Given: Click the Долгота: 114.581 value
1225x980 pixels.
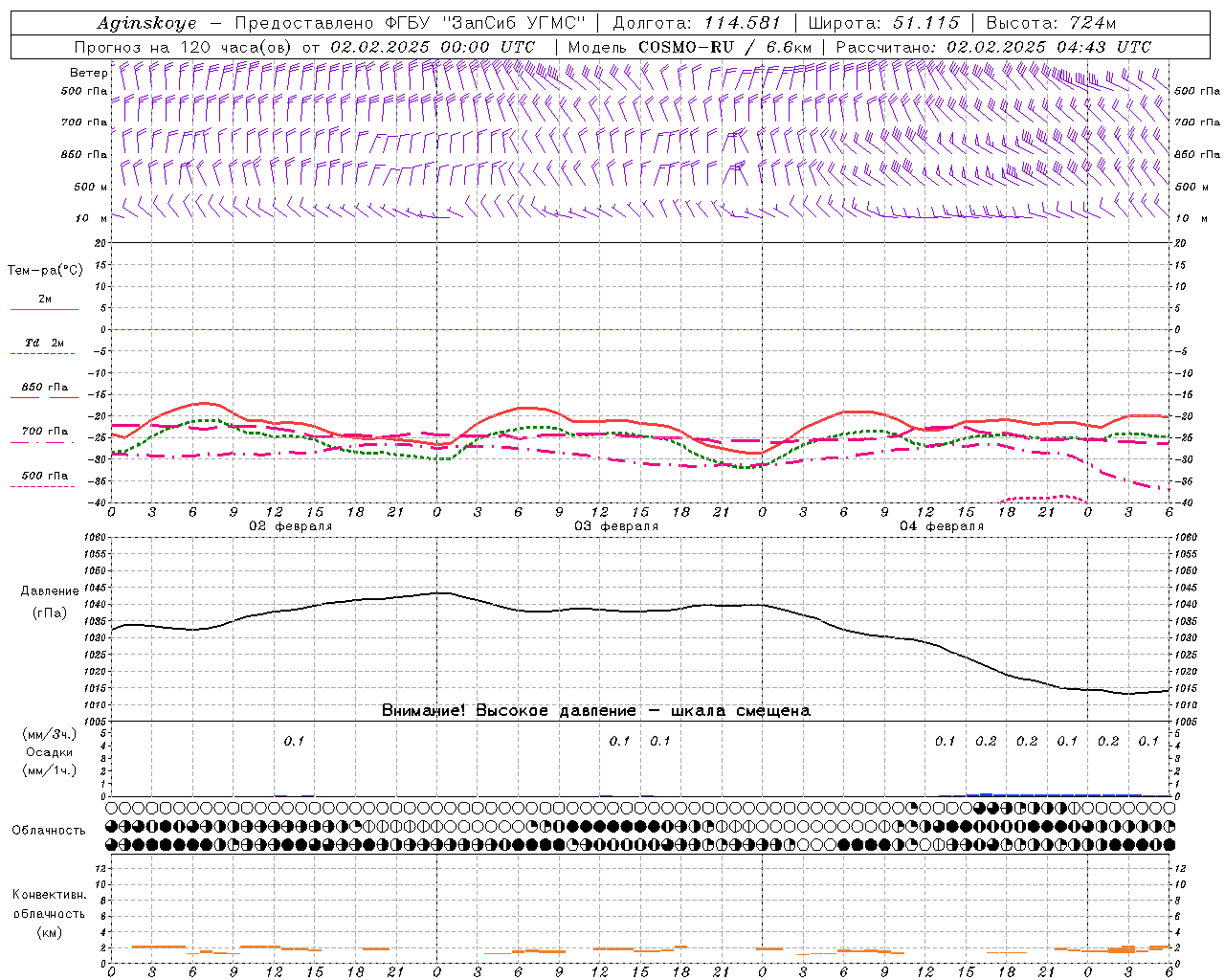Looking at the screenshot, I should point(696,23).
